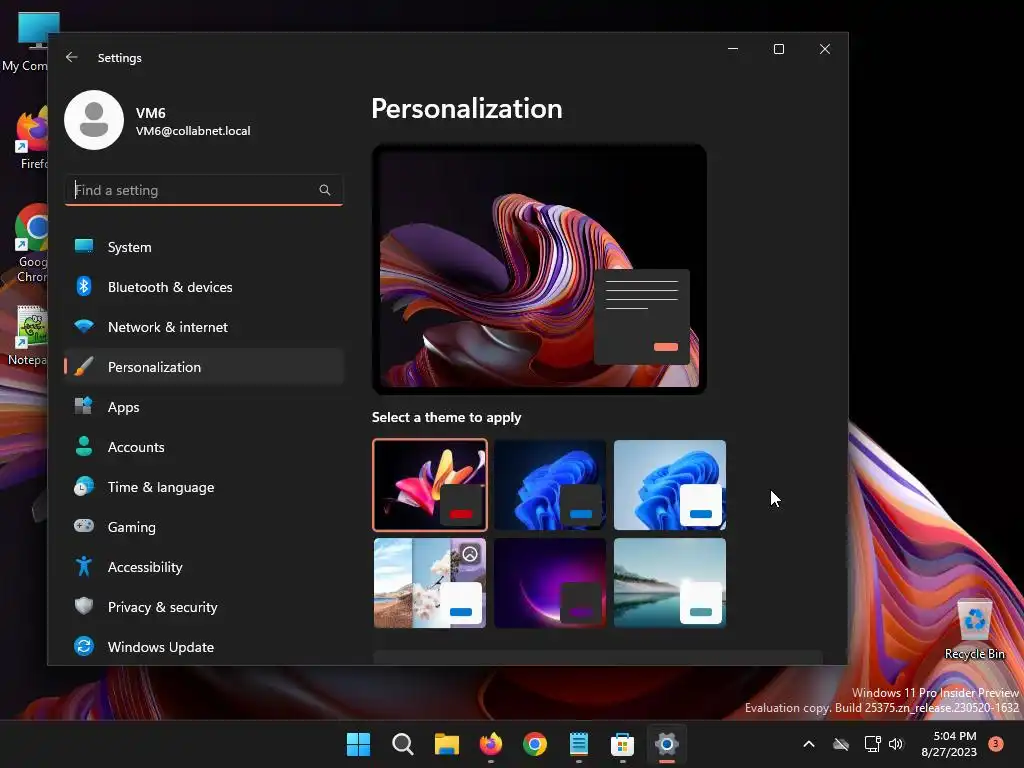Screen dimensions: 1024x768
Task: Open the Windows Start menu
Action: coord(358,744)
